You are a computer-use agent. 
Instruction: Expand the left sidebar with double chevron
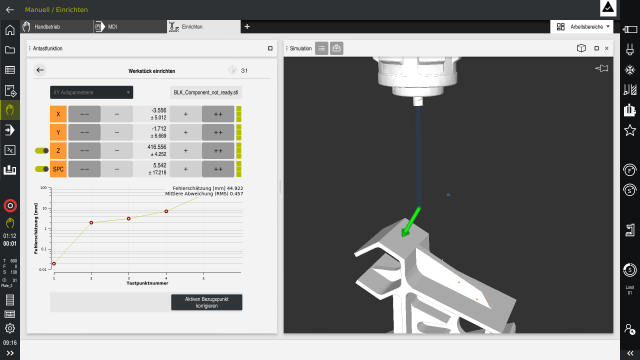coord(10,353)
